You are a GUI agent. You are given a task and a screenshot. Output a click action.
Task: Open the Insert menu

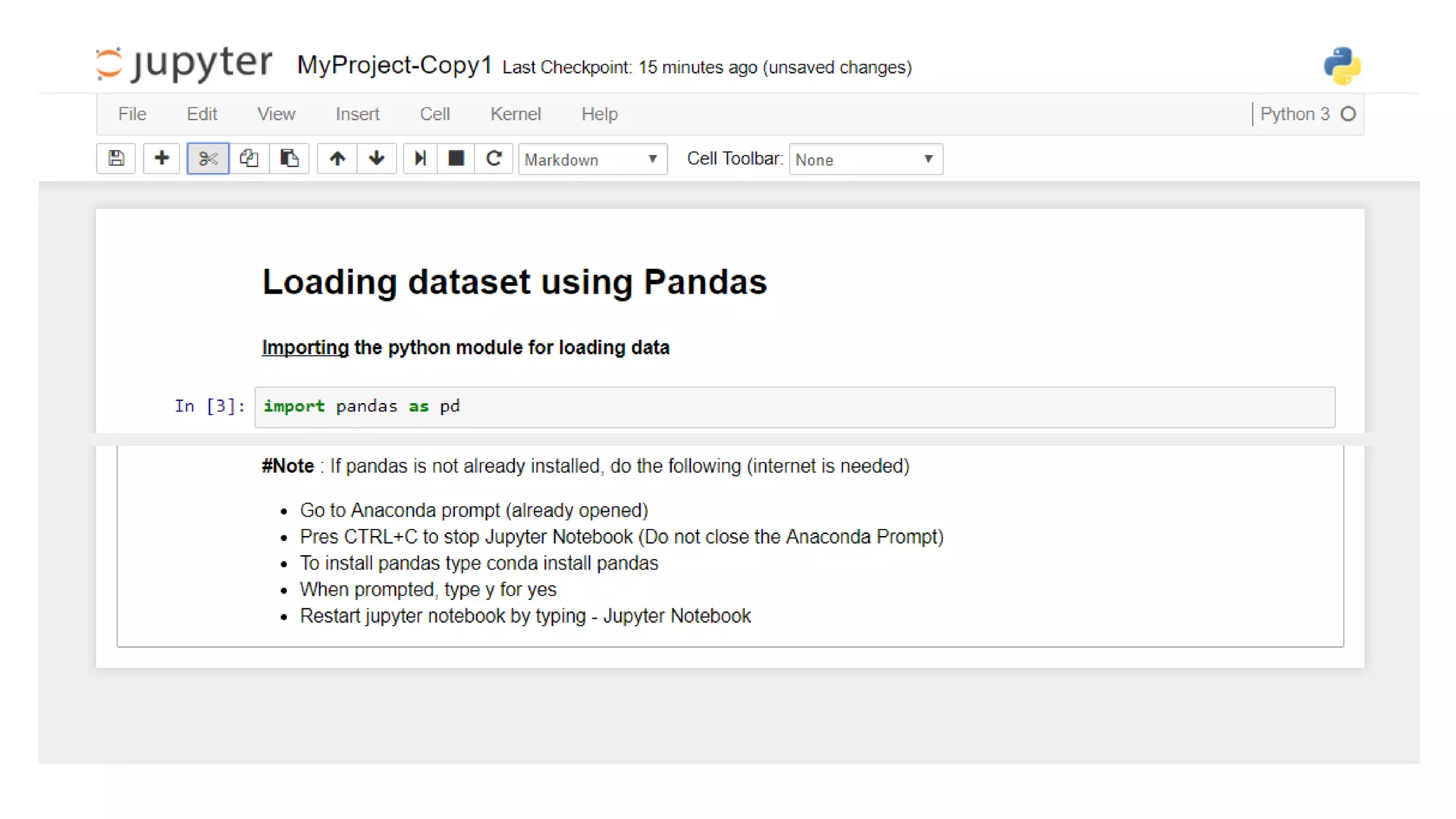point(358,114)
